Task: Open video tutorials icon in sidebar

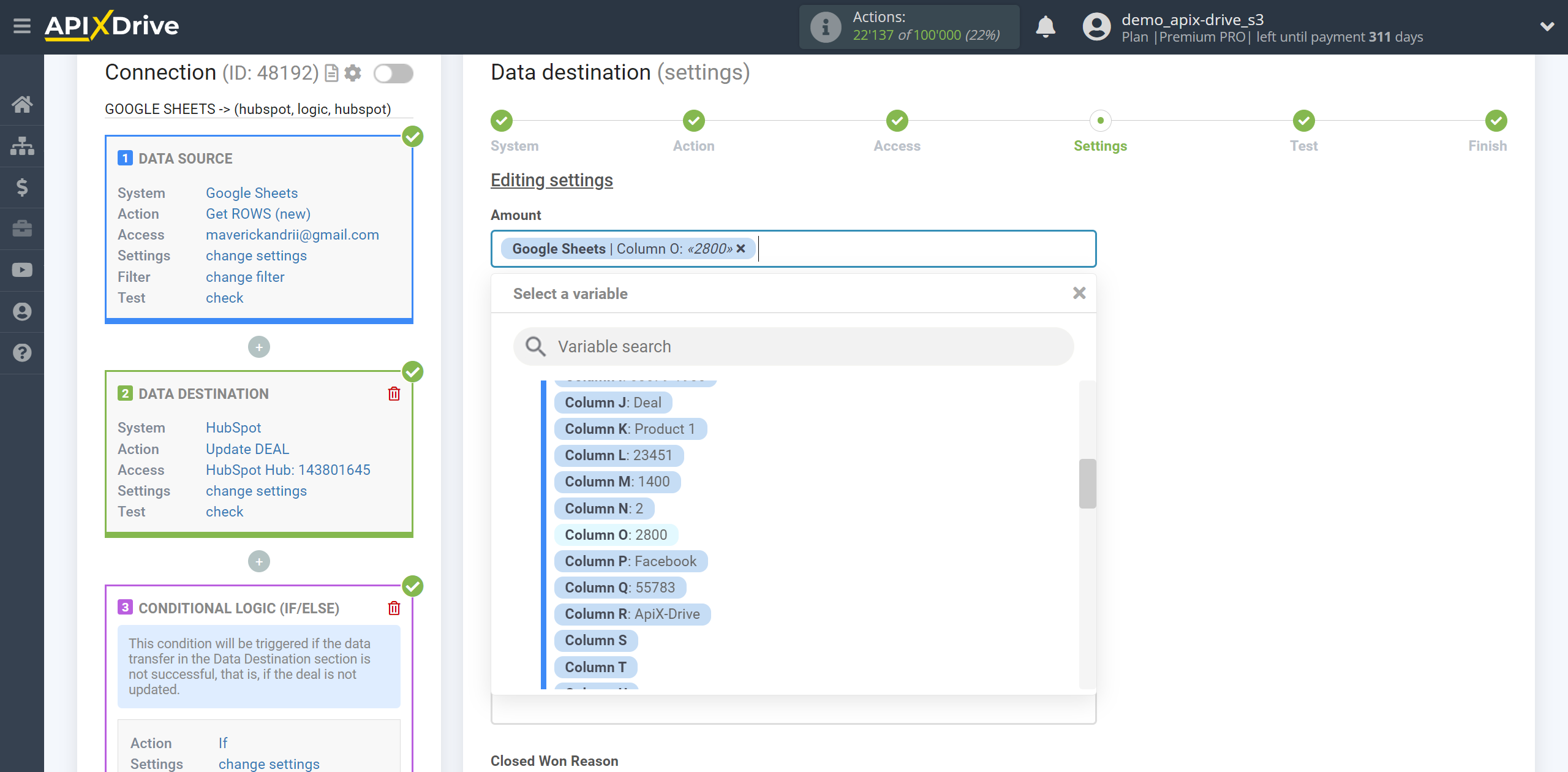Action: point(22,270)
